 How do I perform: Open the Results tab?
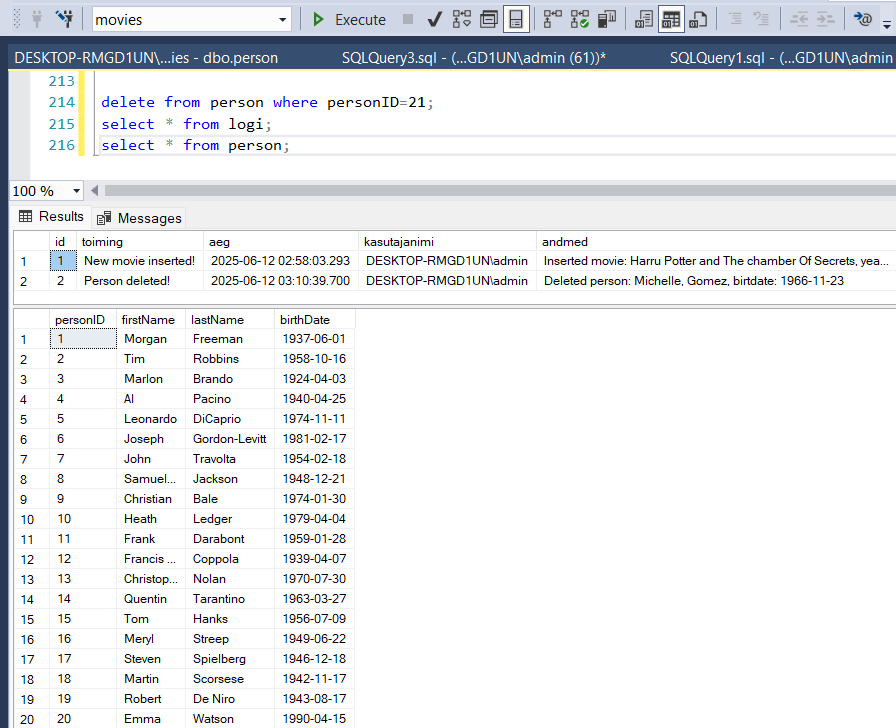click(x=51, y=217)
